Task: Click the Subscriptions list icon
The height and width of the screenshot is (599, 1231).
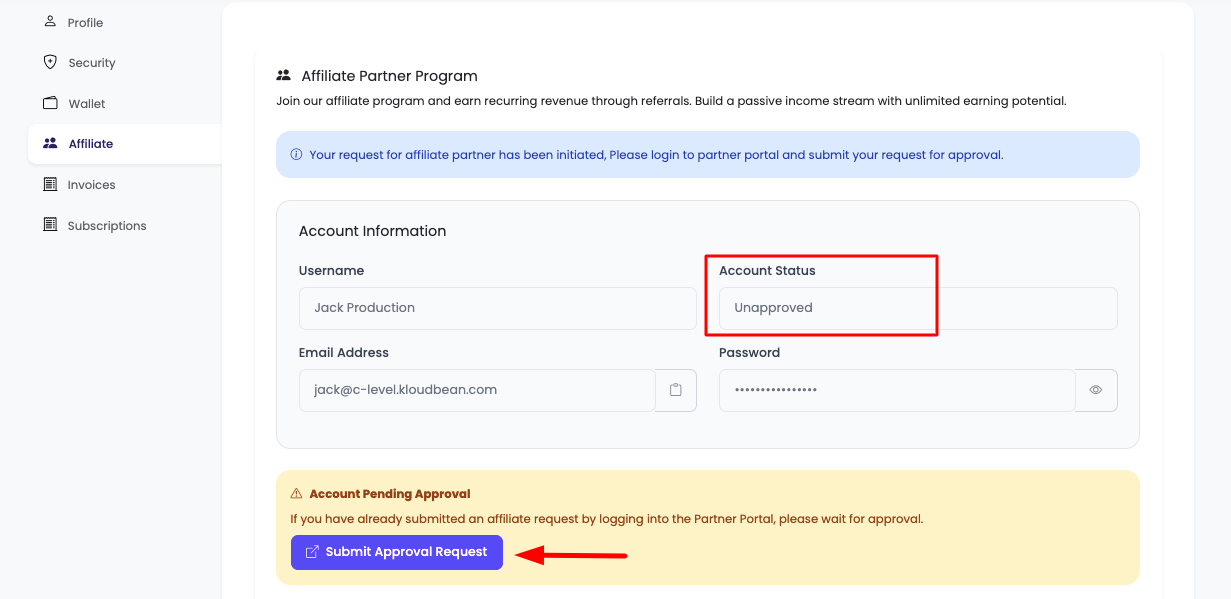Action: (48, 224)
